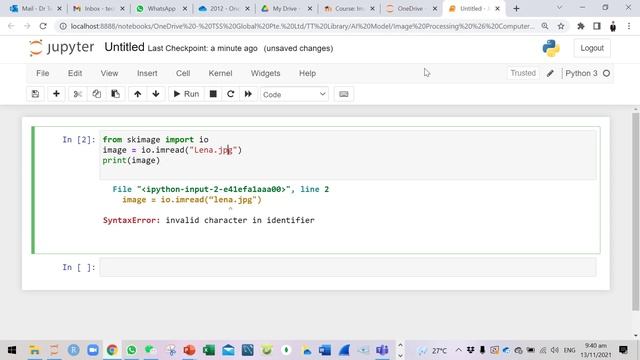The width and height of the screenshot is (640, 360).
Task: Open Microsoft Teams from taskbar
Action: (382, 350)
